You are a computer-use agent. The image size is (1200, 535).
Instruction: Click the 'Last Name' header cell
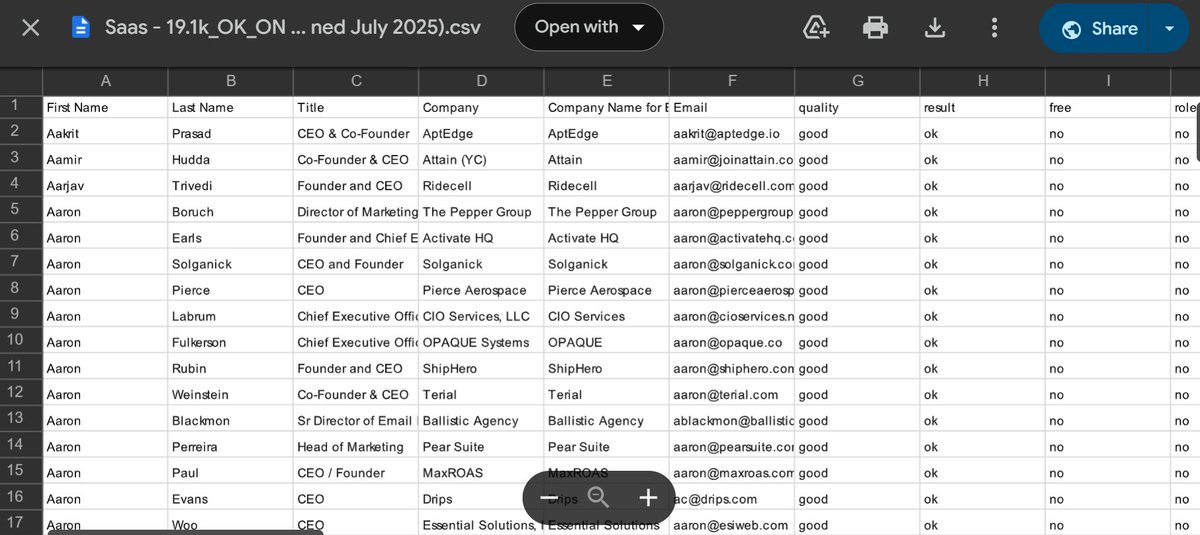pyautogui.click(x=231, y=107)
